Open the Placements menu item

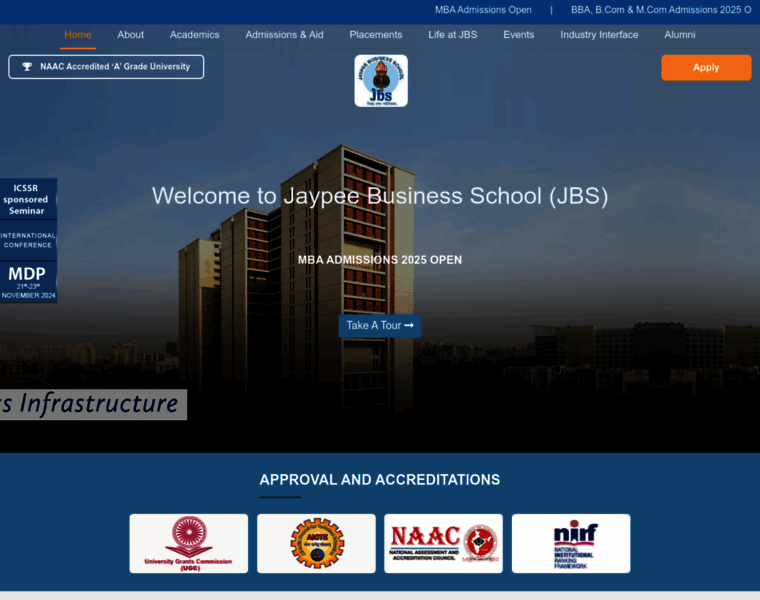pyautogui.click(x=376, y=35)
